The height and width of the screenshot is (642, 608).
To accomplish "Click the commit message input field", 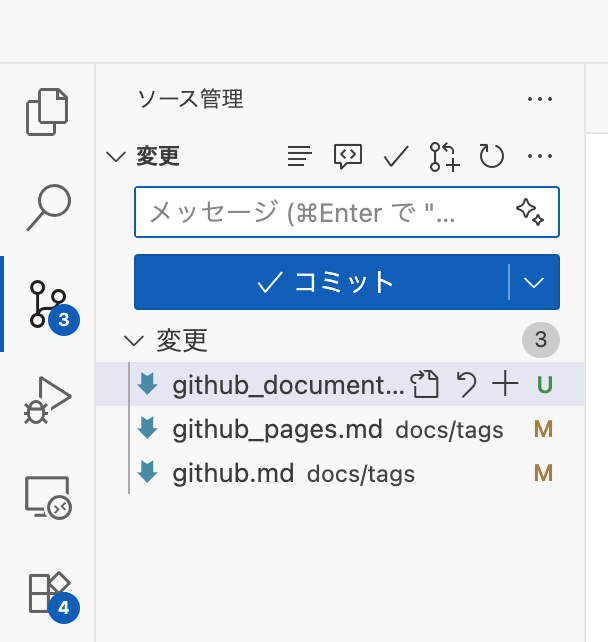I will coord(347,212).
